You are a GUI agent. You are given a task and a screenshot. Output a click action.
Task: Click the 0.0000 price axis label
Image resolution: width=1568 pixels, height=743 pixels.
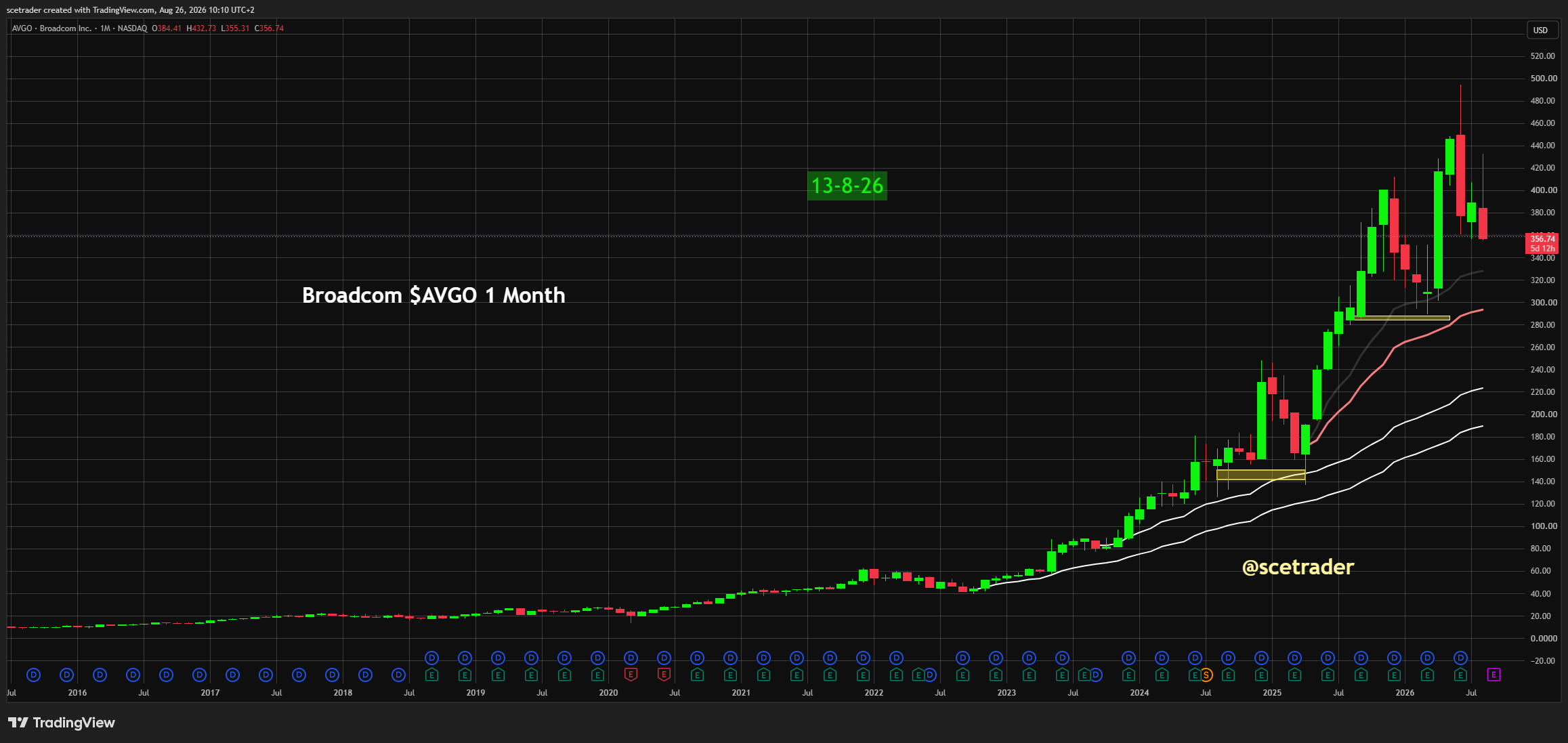(1544, 639)
